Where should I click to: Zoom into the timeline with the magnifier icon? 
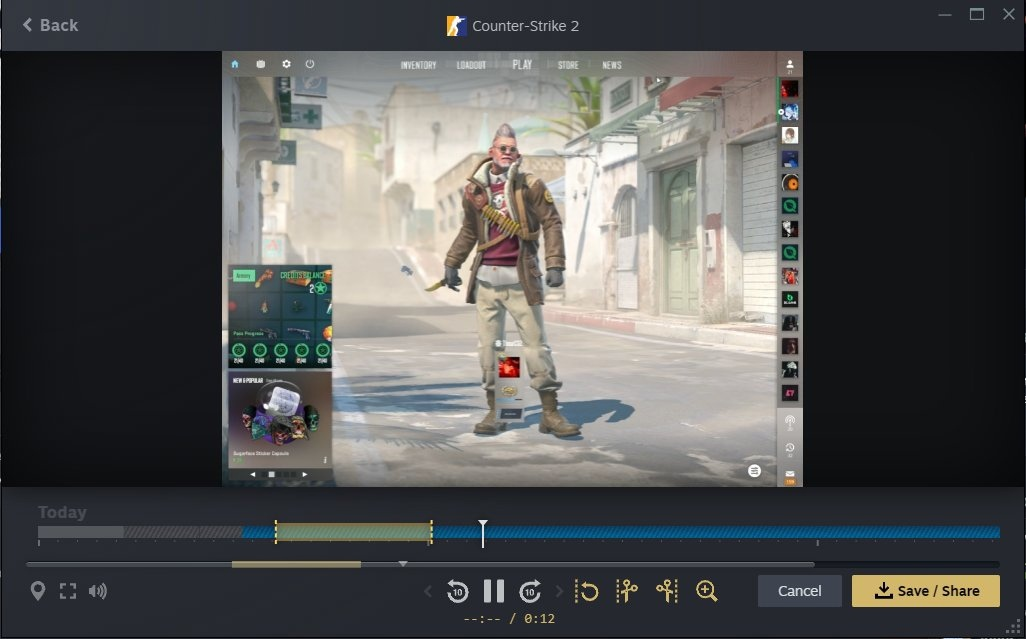pos(707,591)
